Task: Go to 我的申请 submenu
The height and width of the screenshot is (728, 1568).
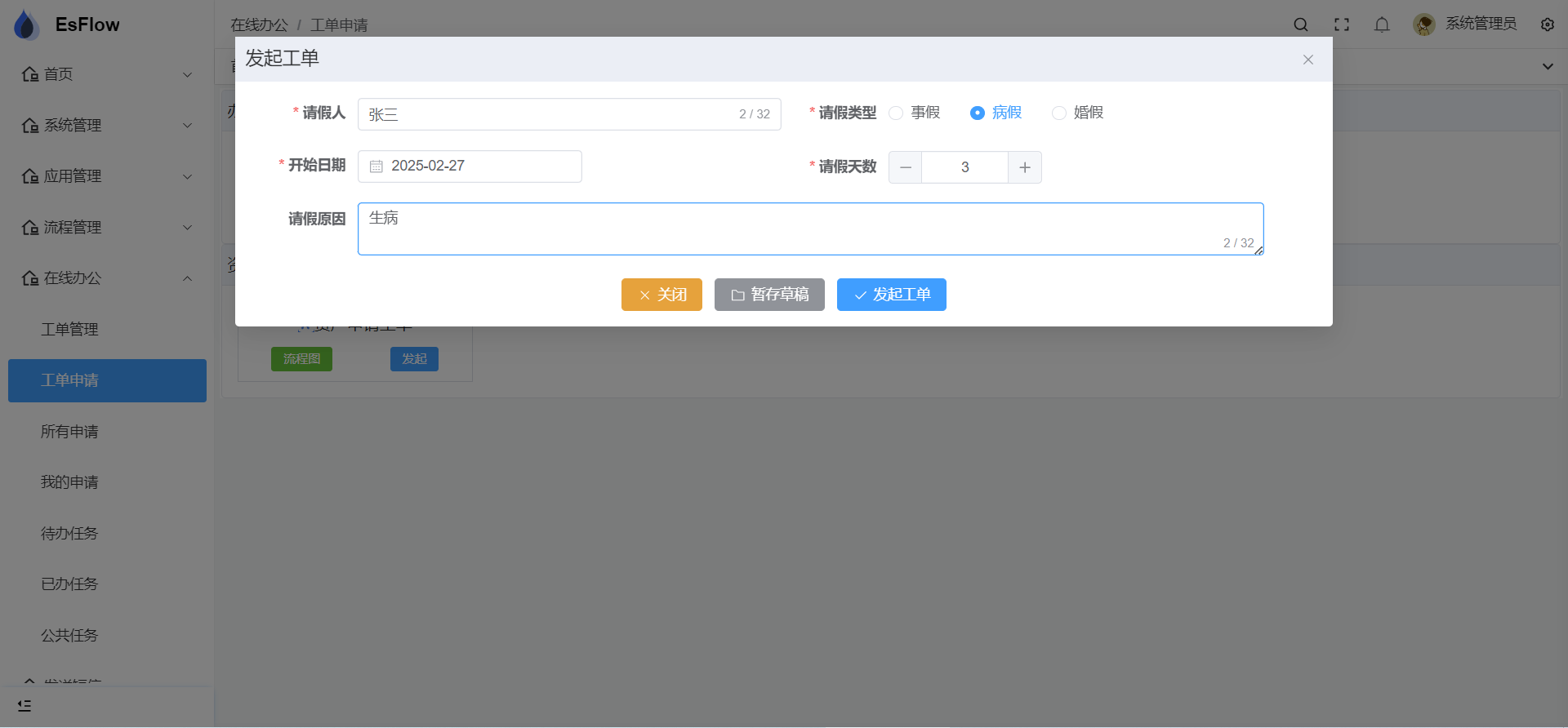Action: click(107, 482)
